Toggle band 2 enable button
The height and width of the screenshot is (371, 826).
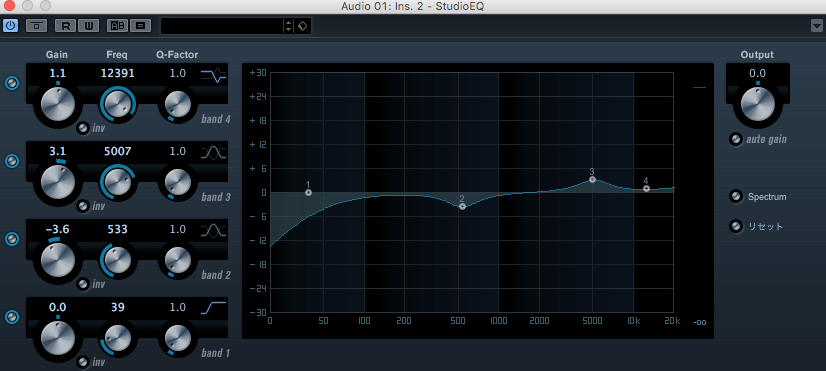[x=12, y=239]
